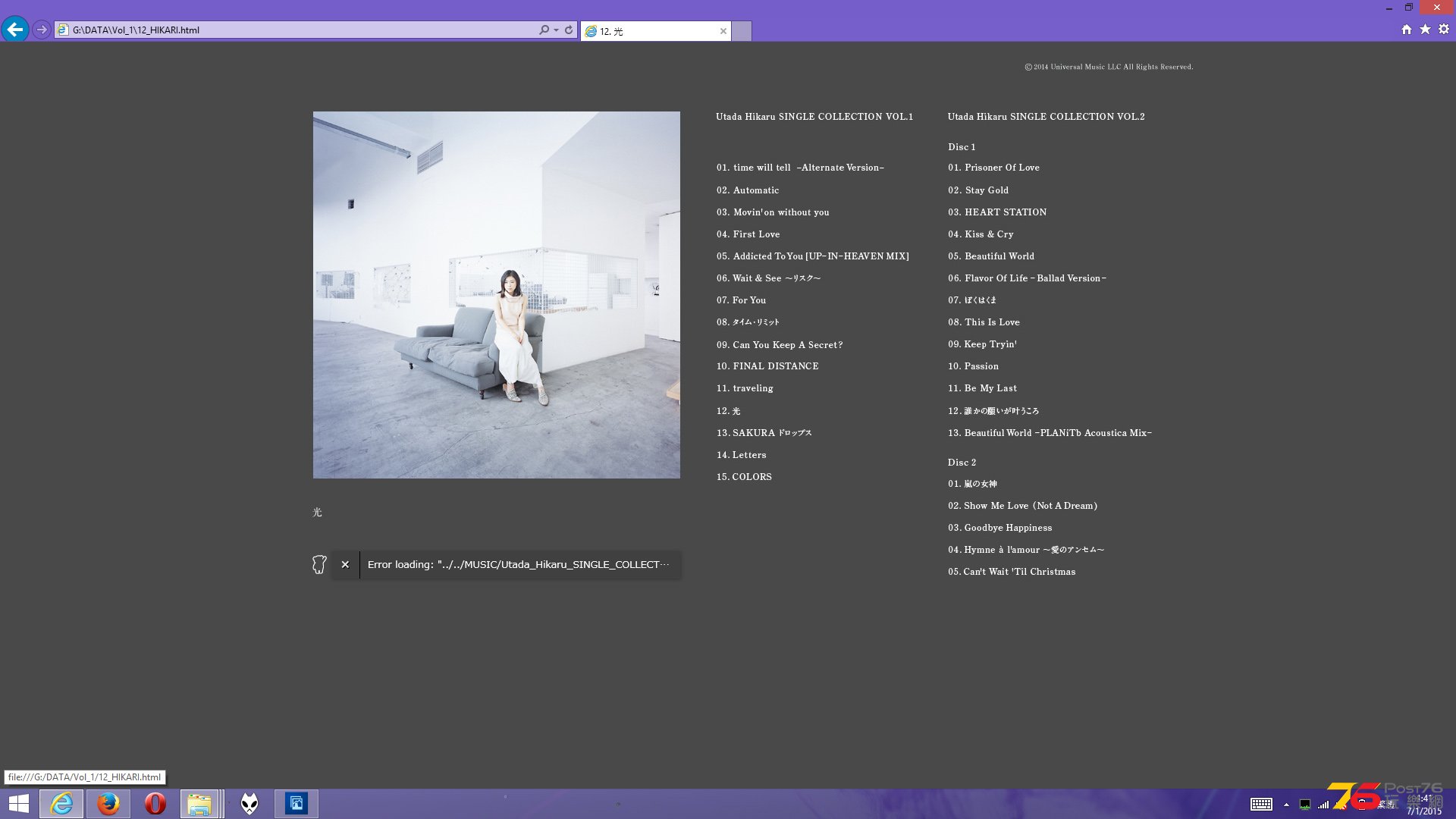The height and width of the screenshot is (819, 1456).
Task: Click the monitor icon in the system tray
Action: [x=1305, y=804]
